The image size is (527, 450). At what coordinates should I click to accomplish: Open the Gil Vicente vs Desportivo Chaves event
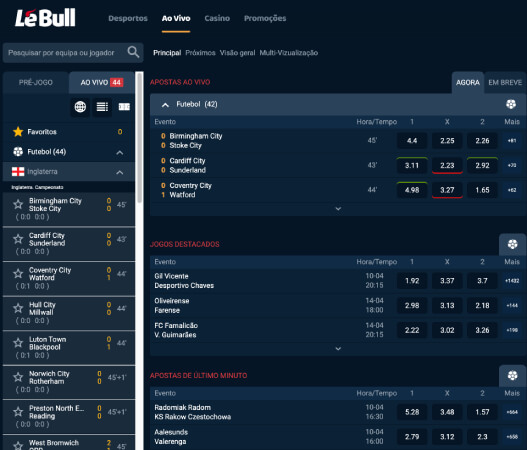184,281
